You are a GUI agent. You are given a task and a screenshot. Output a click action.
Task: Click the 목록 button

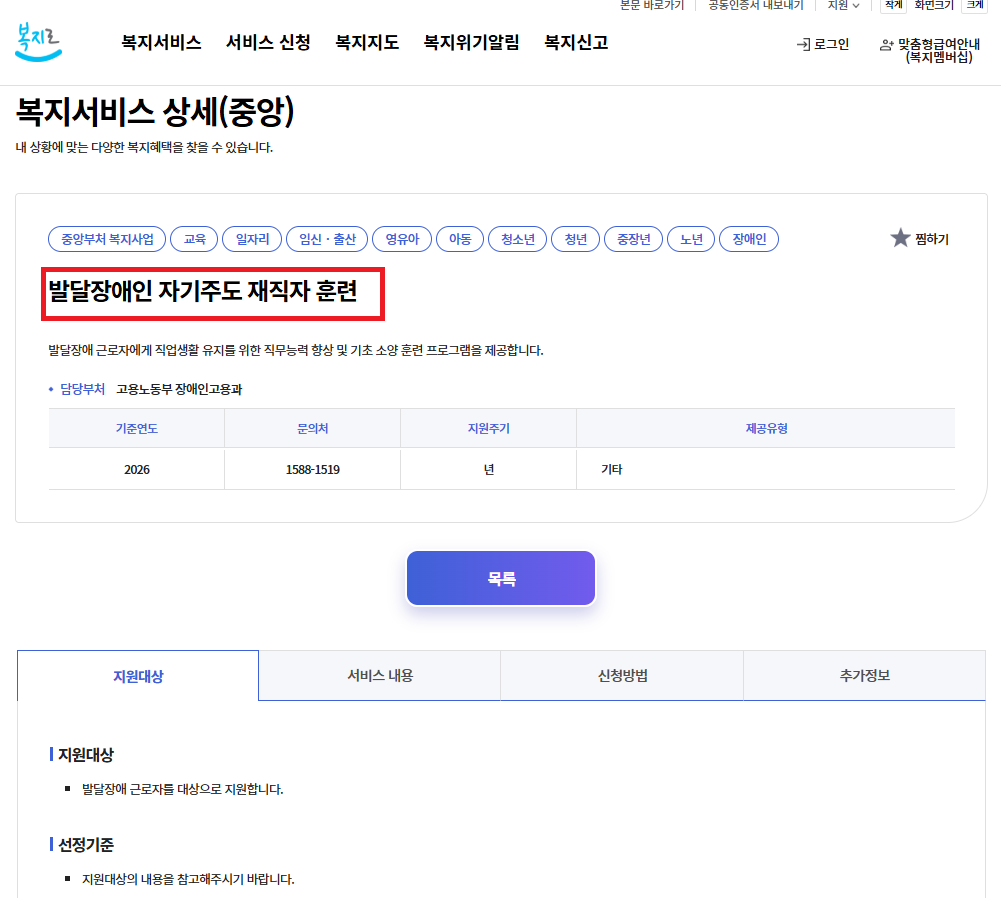tap(501, 578)
